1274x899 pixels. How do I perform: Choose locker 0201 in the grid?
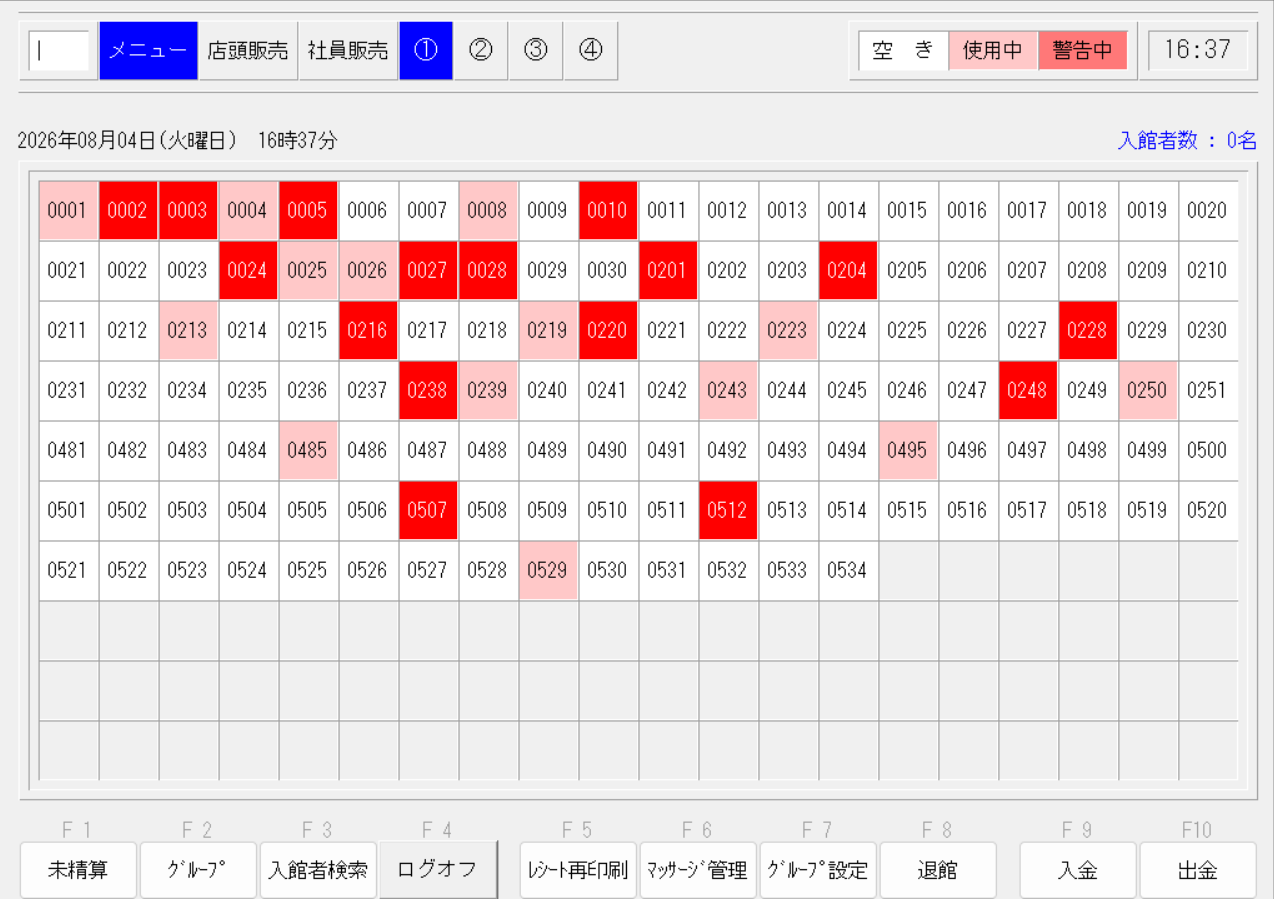point(668,271)
